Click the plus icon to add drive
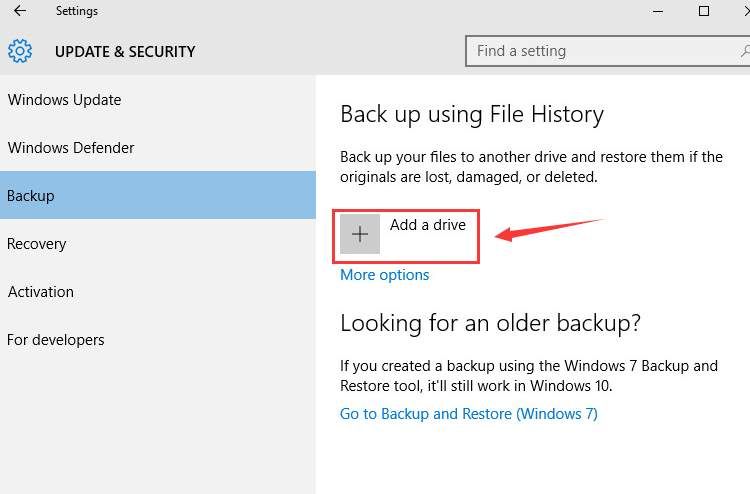The width and height of the screenshot is (750, 494). (360, 234)
